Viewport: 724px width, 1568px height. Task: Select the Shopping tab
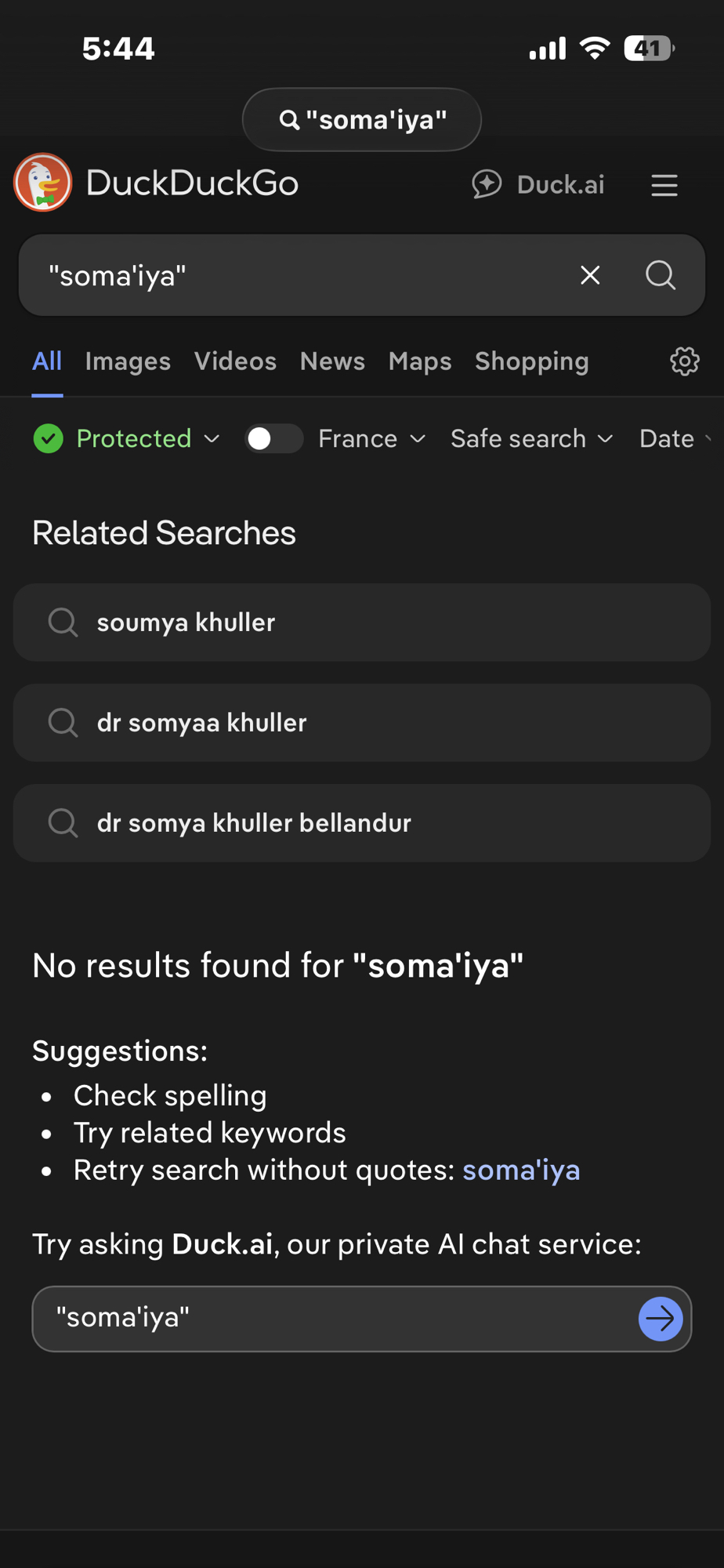pos(531,361)
